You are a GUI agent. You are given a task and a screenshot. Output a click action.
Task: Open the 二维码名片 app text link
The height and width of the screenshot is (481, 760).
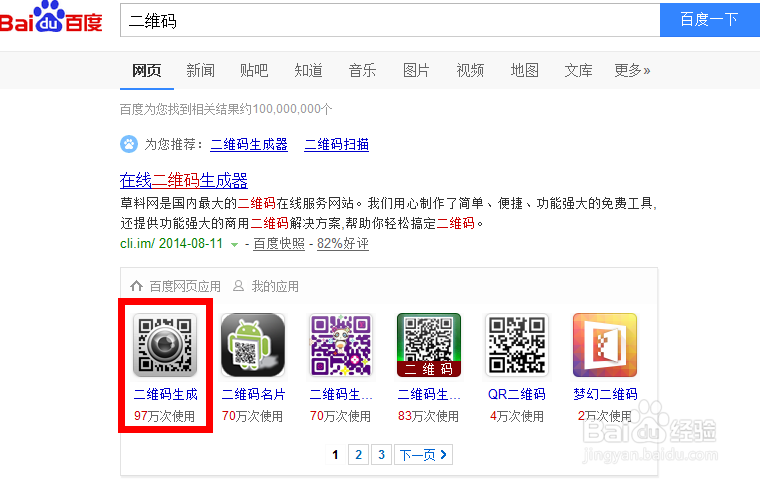(253, 394)
